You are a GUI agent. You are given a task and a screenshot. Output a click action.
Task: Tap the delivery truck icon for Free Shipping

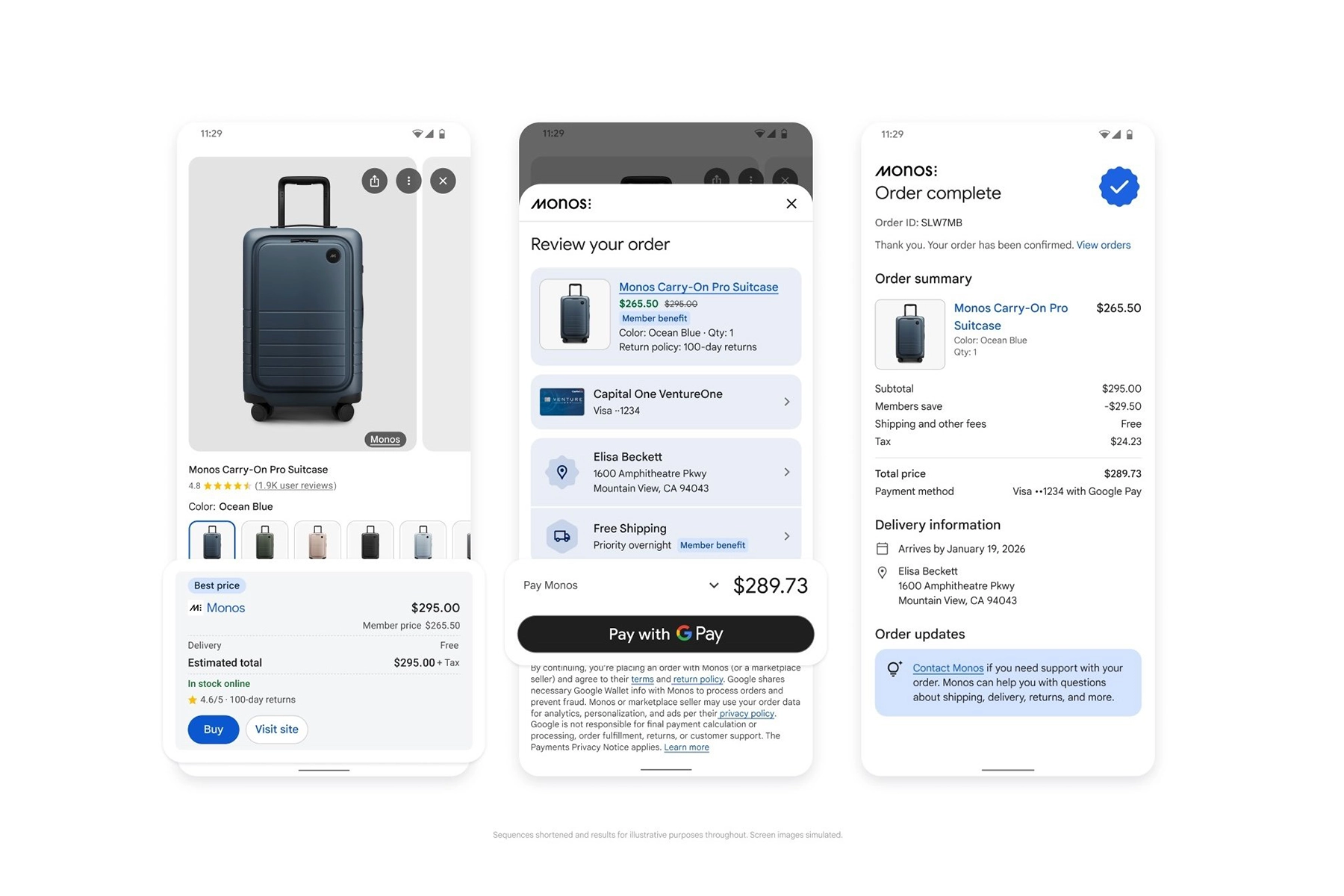[x=562, y=536]
